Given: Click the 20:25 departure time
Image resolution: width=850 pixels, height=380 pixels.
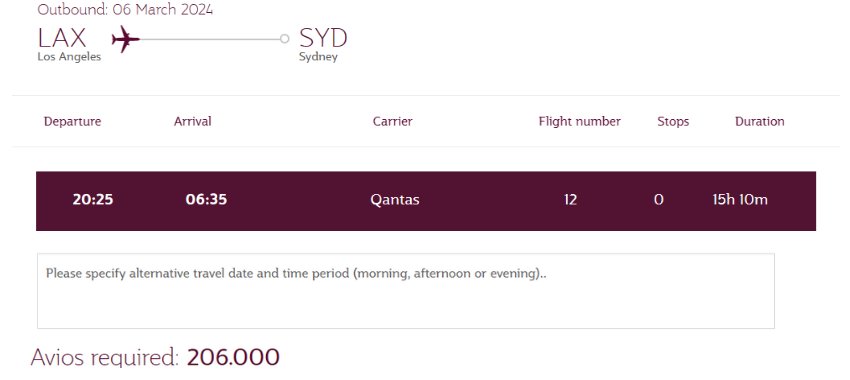Looking at the screenshot, I should [93, 199].
